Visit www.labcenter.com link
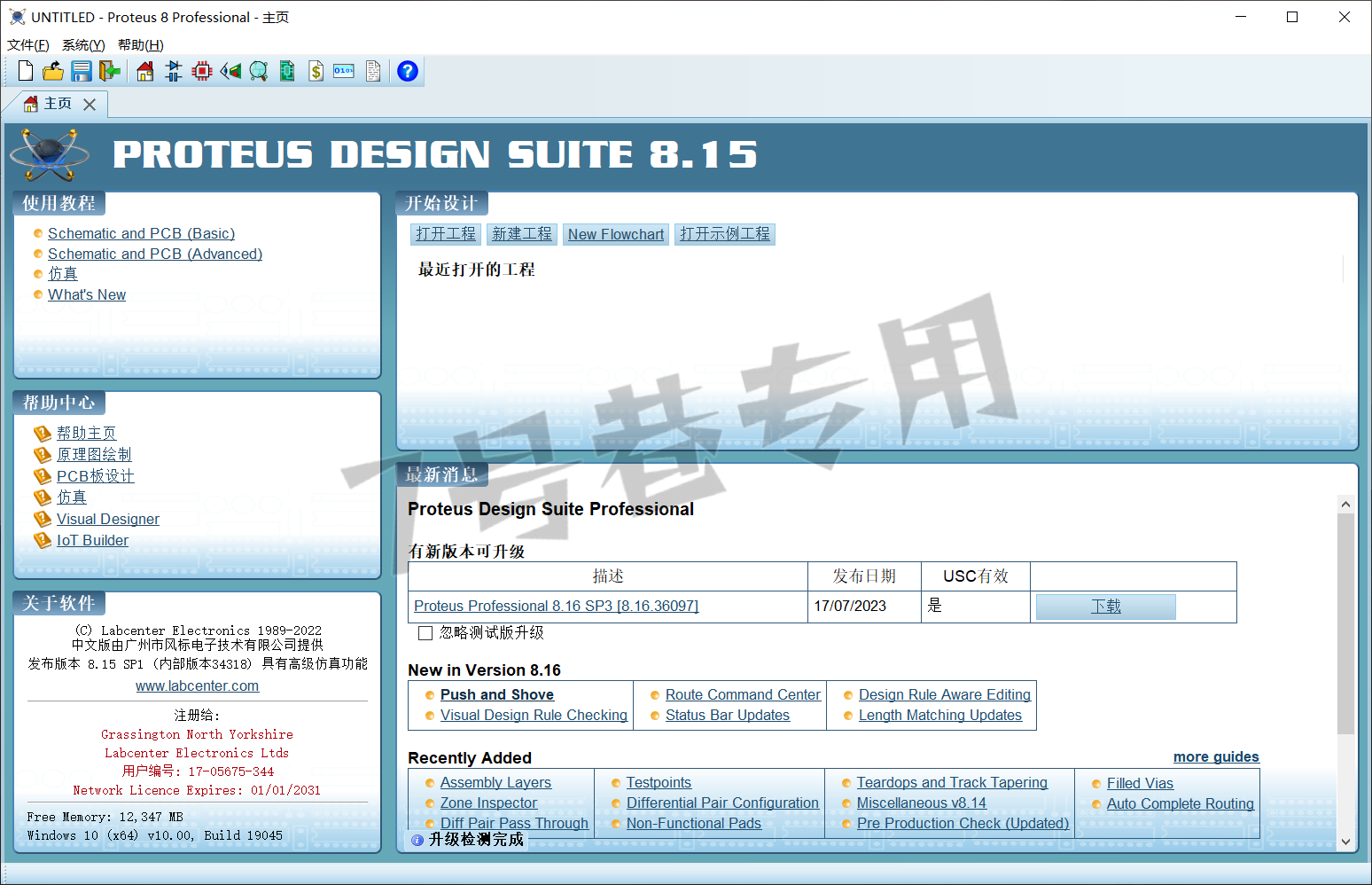Viewport: 1372px width, 885px height. (198, 685)
